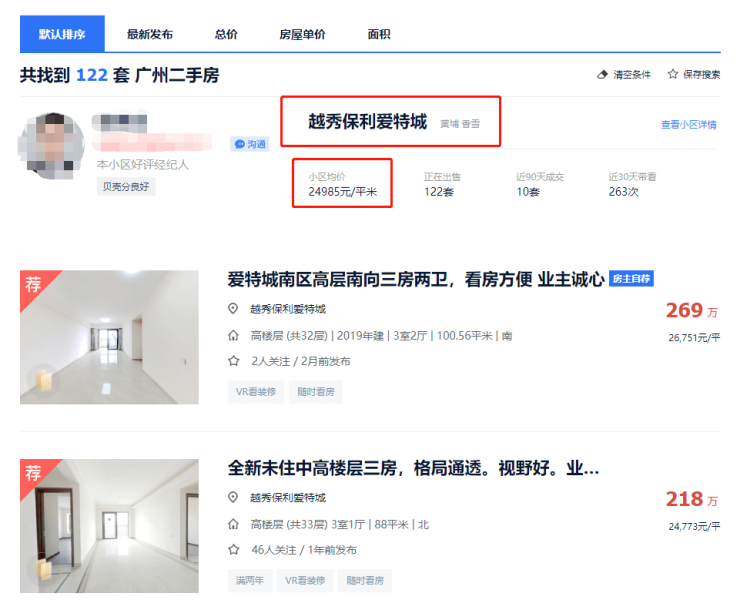This screenshot has height=610, width=740.
Task: Open the 269万 listing photo thumbnail
Action: tap(109, 337)
